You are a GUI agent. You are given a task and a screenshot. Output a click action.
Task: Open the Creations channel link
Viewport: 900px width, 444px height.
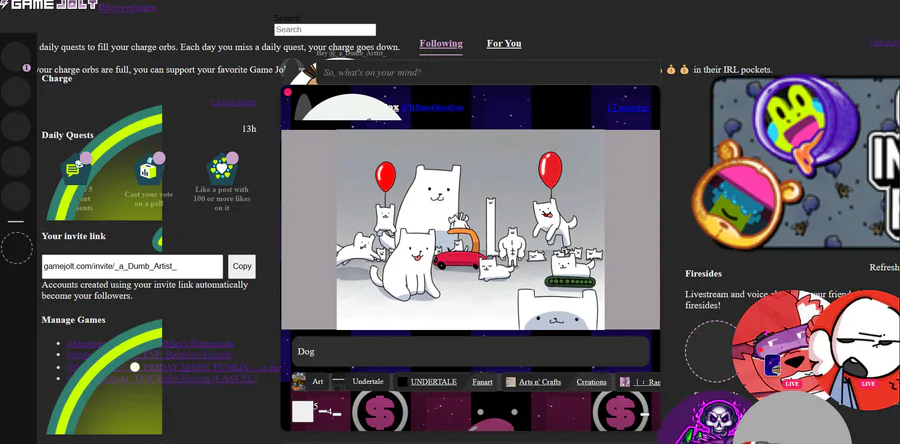tap(591, 382)
